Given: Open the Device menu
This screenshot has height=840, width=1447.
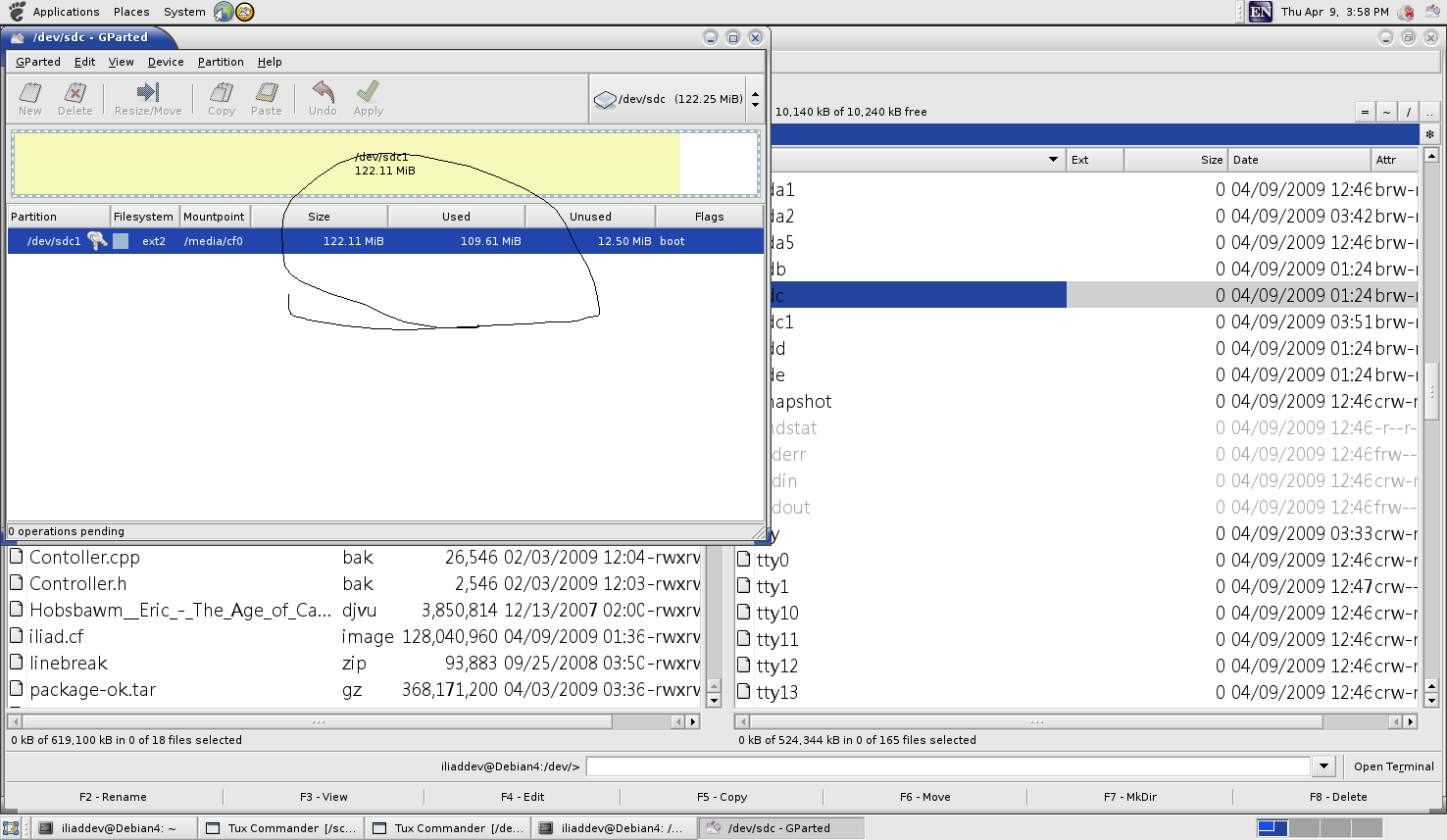Looking at the screenshot, I should [166, 62].
